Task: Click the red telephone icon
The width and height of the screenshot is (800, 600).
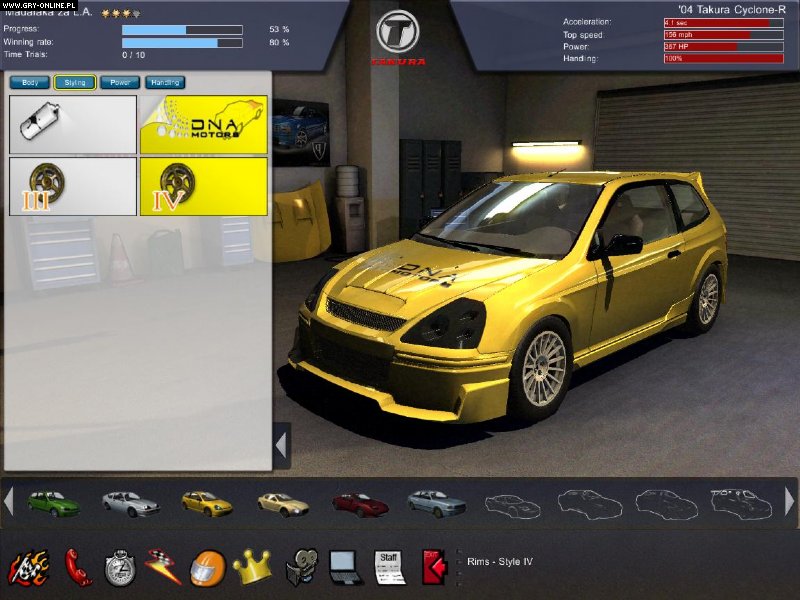Action: tap(77, 567)
